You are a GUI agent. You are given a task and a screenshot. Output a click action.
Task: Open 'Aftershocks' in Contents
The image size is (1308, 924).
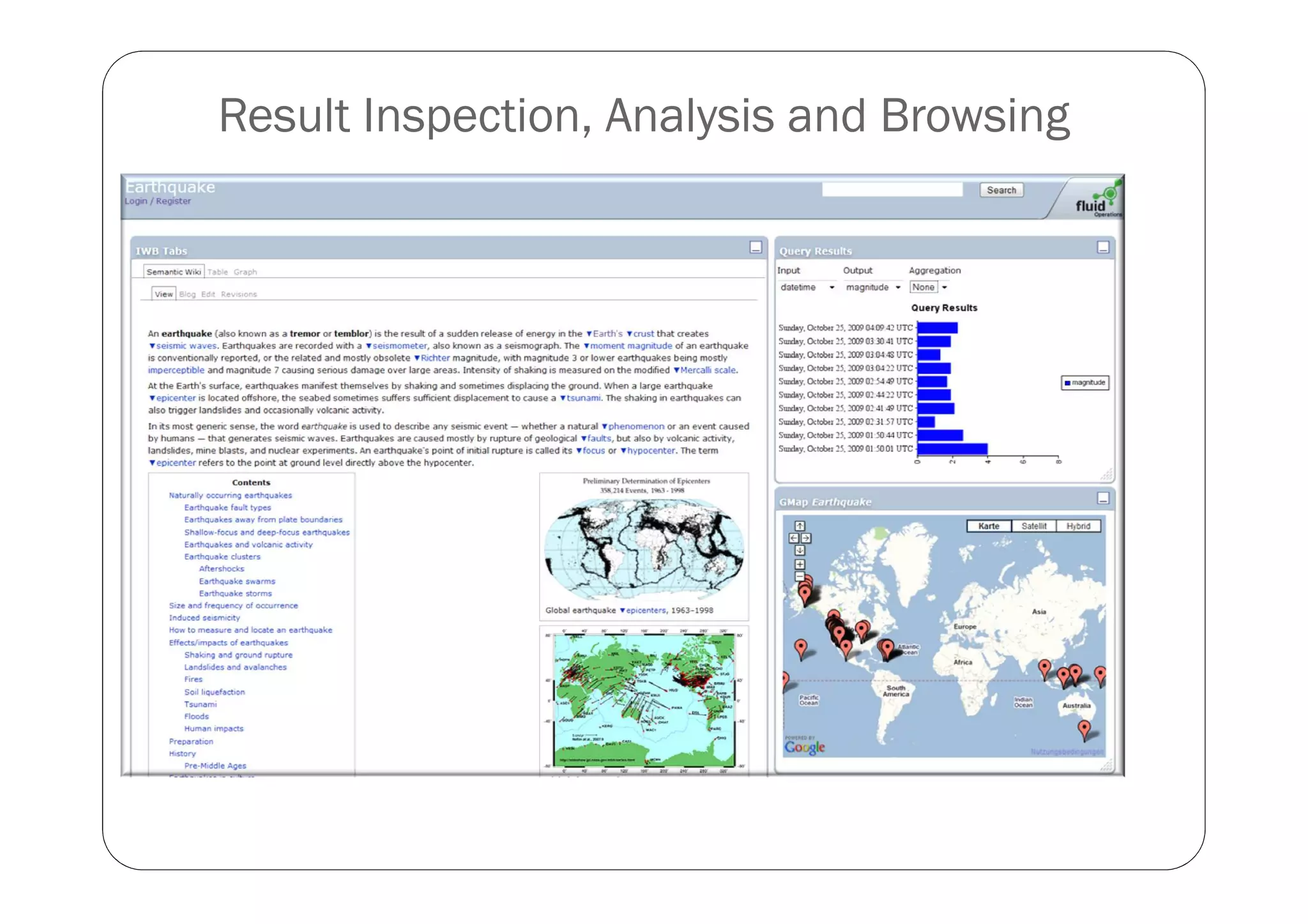222,569
